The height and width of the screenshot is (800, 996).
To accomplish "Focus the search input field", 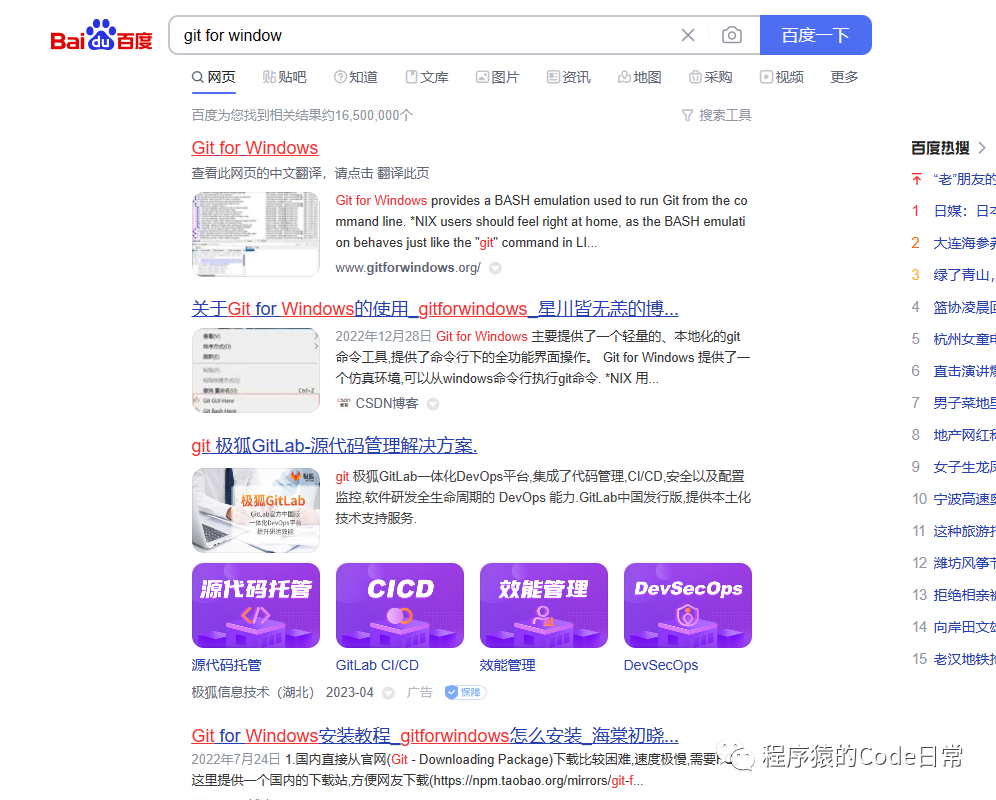I will coord(426,36).
